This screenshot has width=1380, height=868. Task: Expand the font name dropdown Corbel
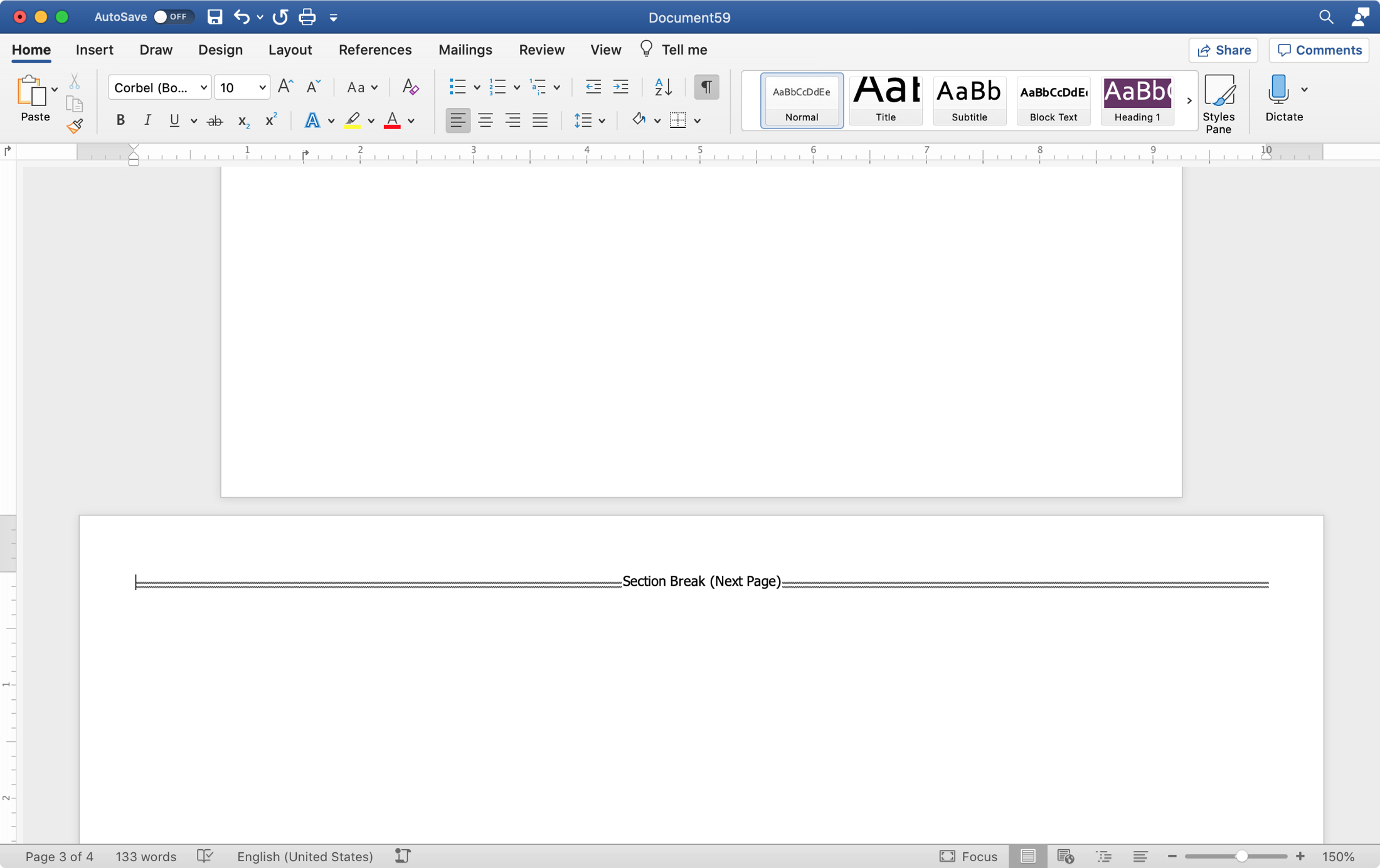pos(198,89)
